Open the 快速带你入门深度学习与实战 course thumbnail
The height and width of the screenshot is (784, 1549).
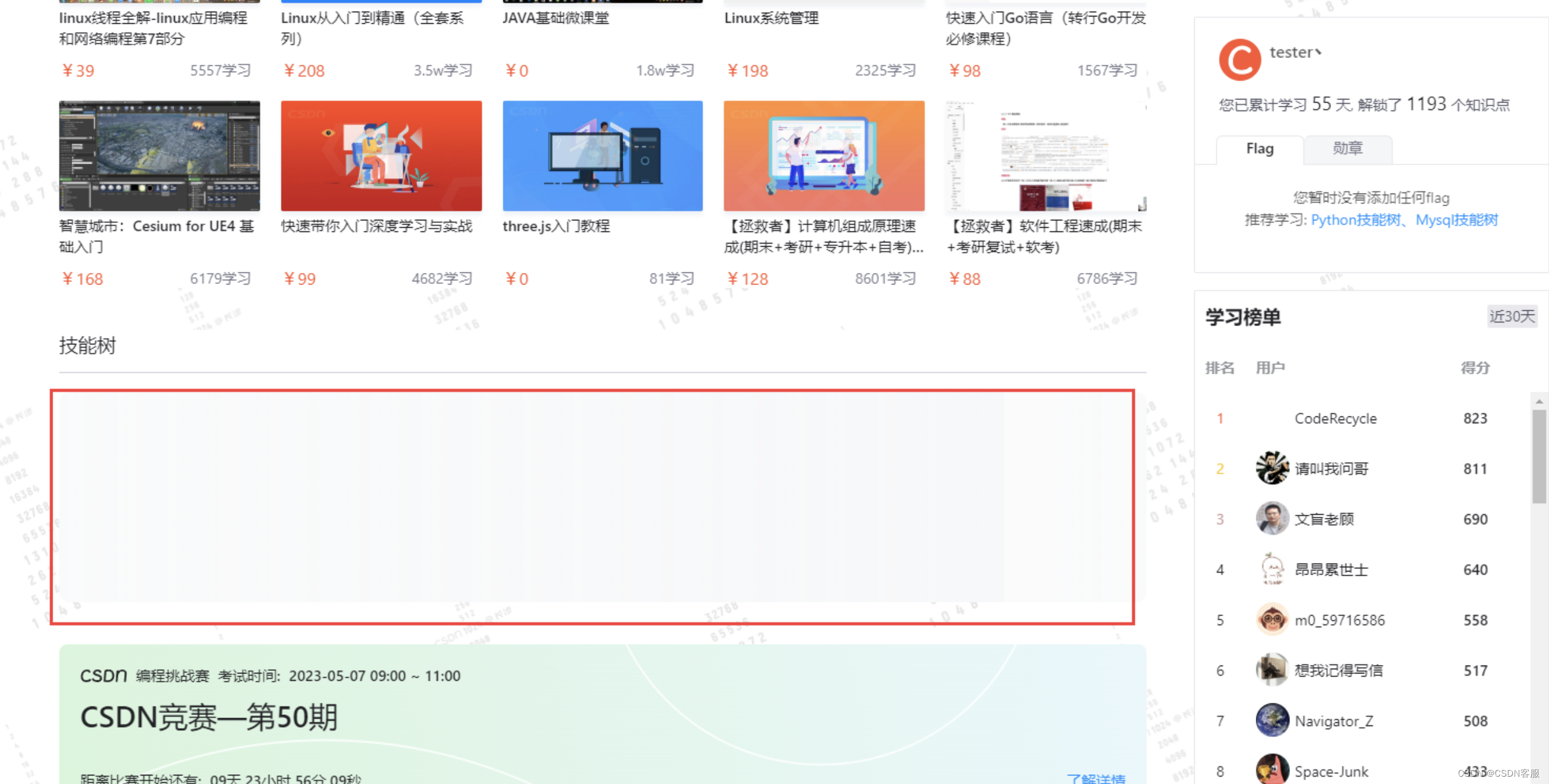pos(381,156)
